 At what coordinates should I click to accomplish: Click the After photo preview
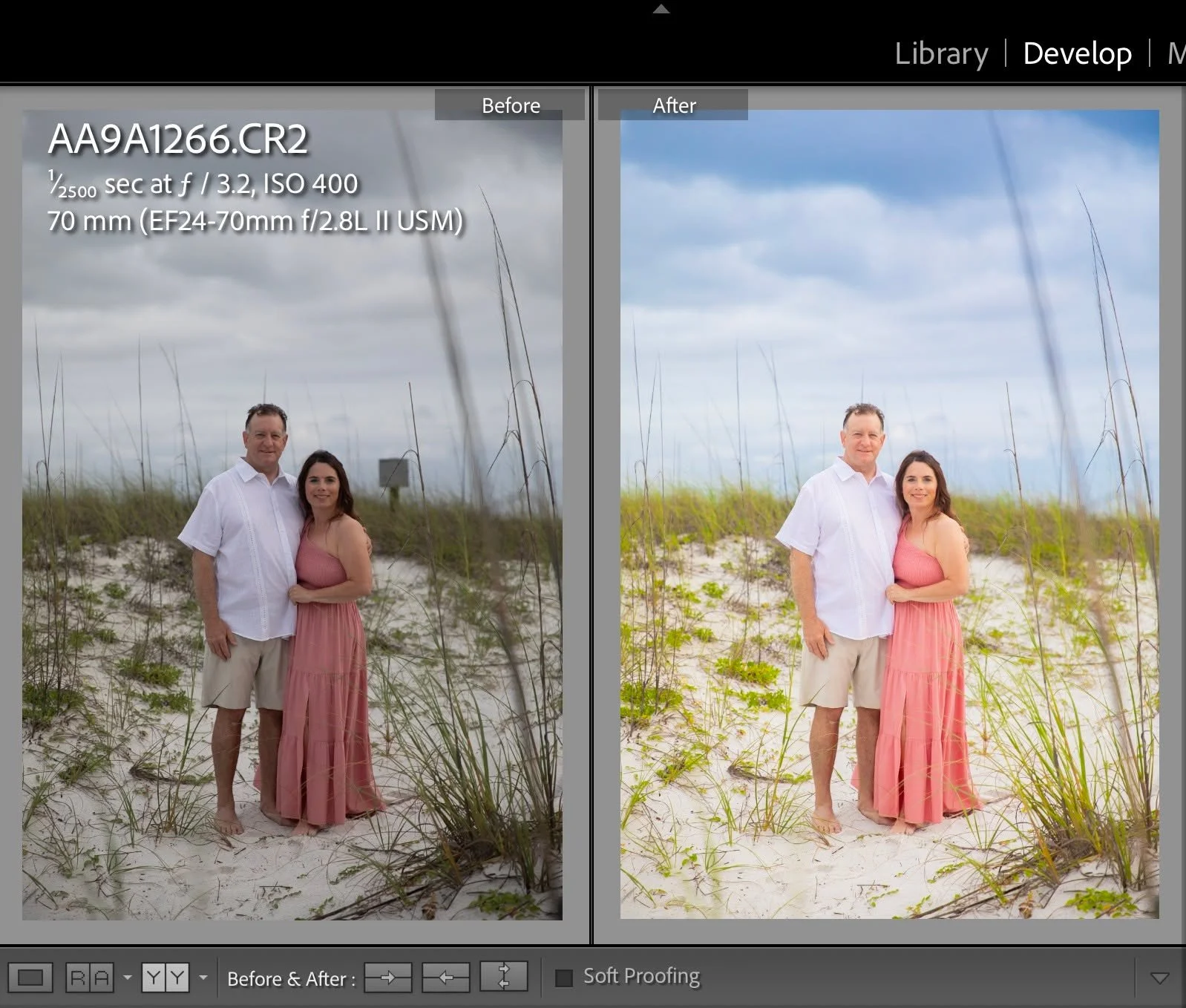(x=890, y=514)
